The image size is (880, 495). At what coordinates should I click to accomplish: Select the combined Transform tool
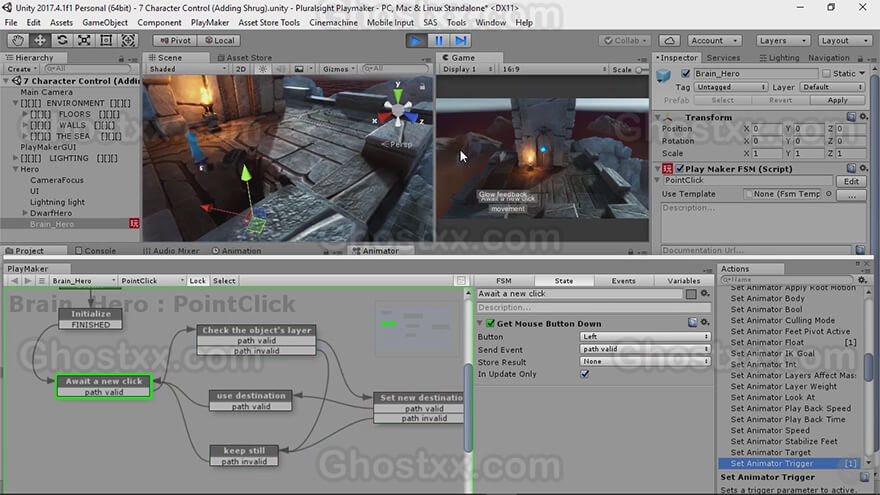tap(128, 40)
